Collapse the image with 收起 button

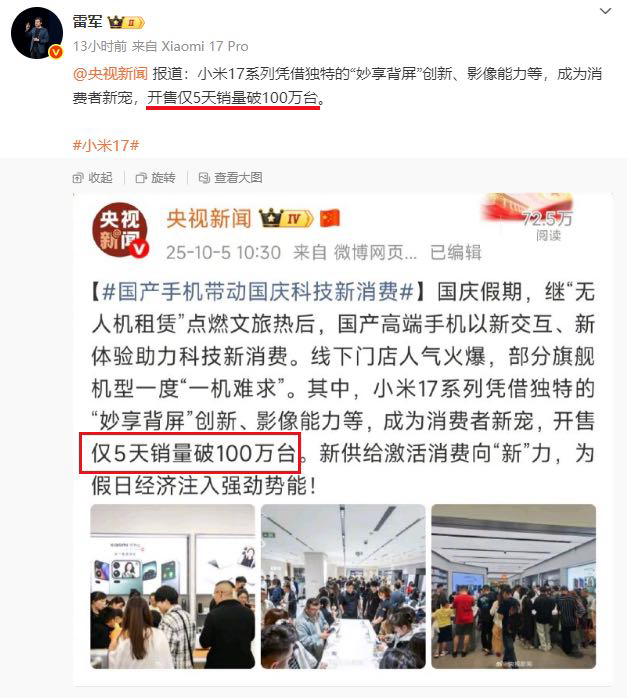93,178
